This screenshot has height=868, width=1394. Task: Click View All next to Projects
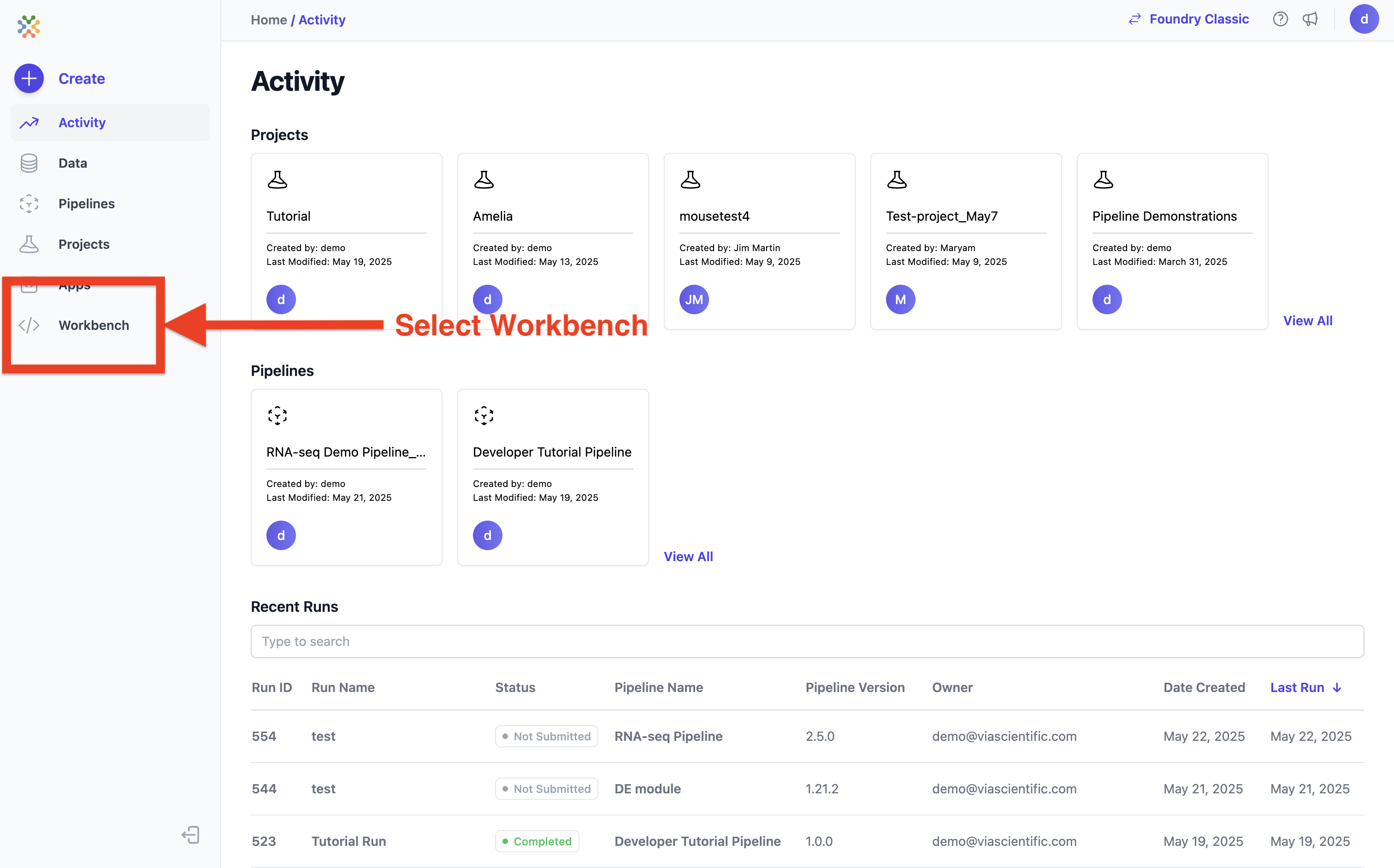pos(1308,321)
